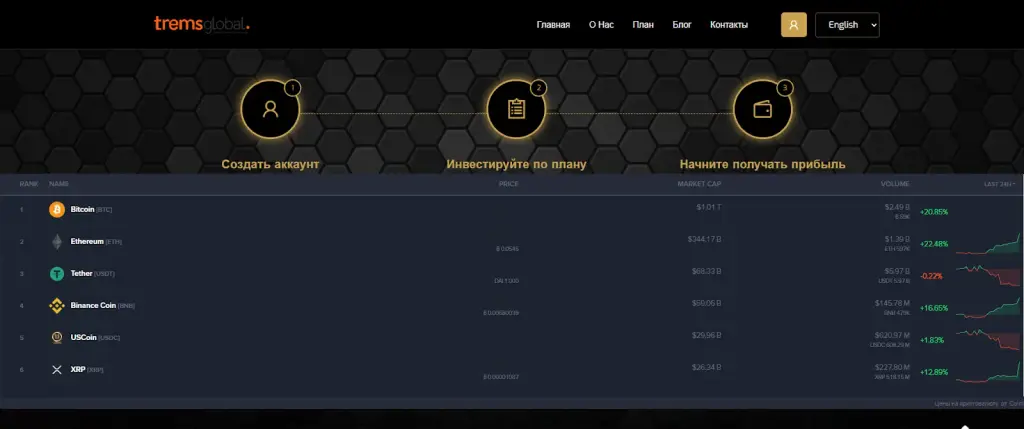Click the create account person icon
1024x429 pixels.
pos(270,109)
